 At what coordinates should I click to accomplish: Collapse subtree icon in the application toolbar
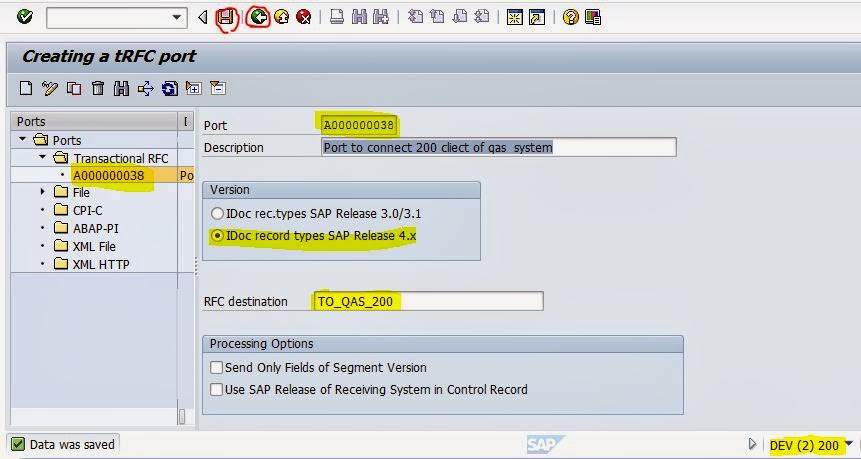pyautogui.click(x=218, y=88)
